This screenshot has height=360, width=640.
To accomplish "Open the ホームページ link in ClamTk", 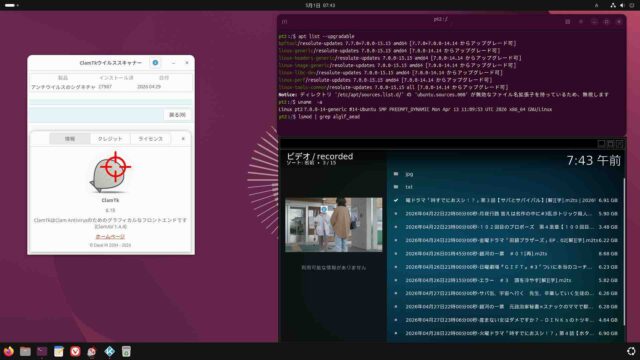I will point(110,236).
